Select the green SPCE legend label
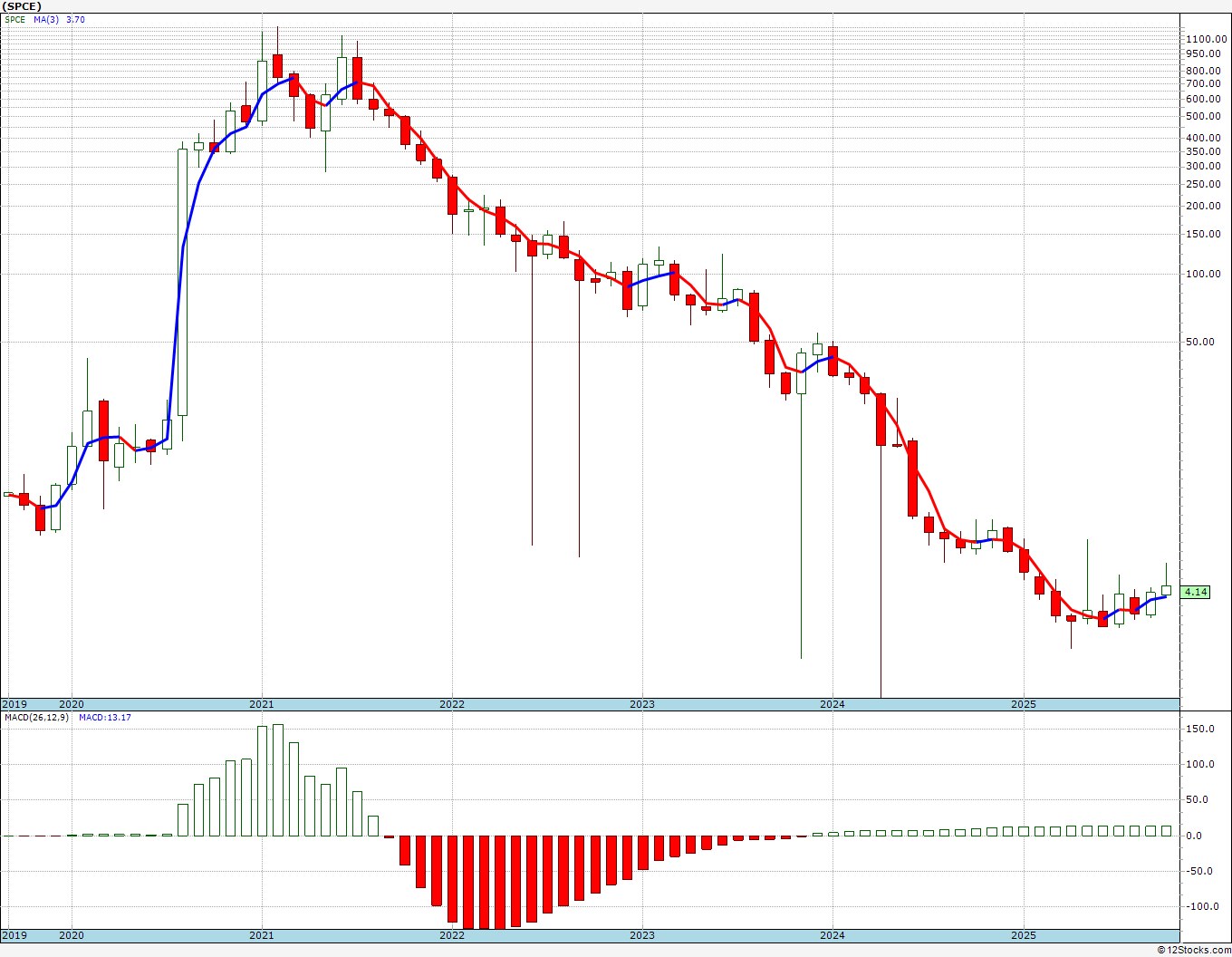The width and height of the screenshot is (1232, 957). point(14,19)
